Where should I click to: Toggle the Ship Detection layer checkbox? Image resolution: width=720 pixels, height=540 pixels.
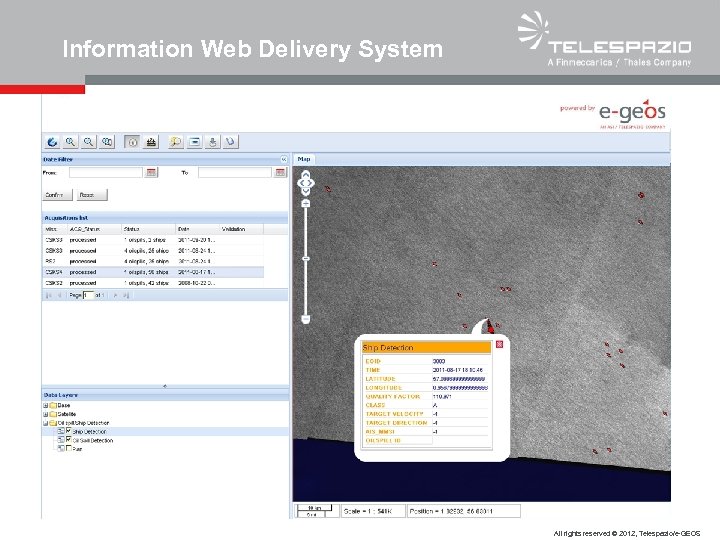click(x=69, y=431)
